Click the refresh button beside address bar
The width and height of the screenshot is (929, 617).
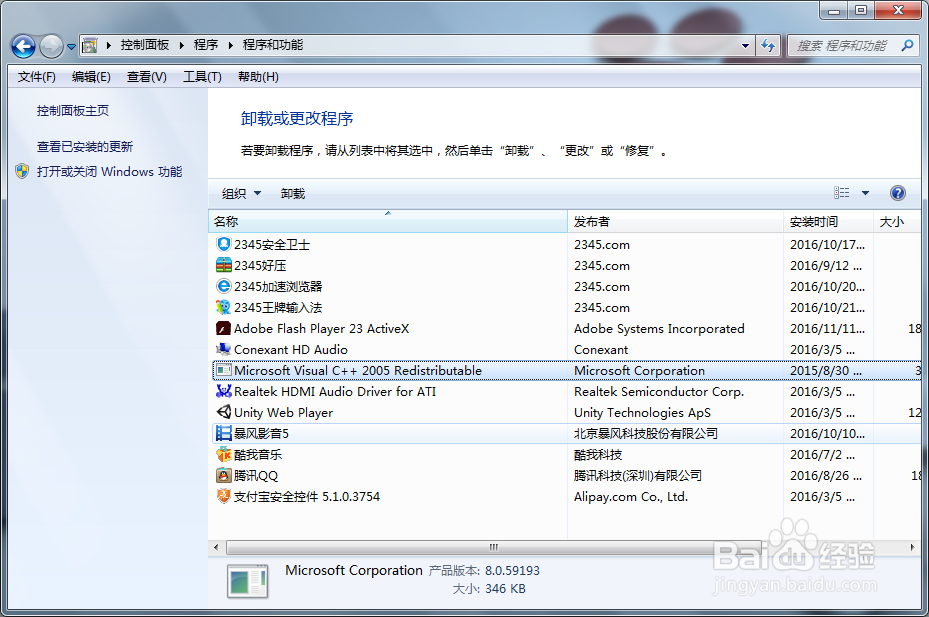(x=768, y=45)
